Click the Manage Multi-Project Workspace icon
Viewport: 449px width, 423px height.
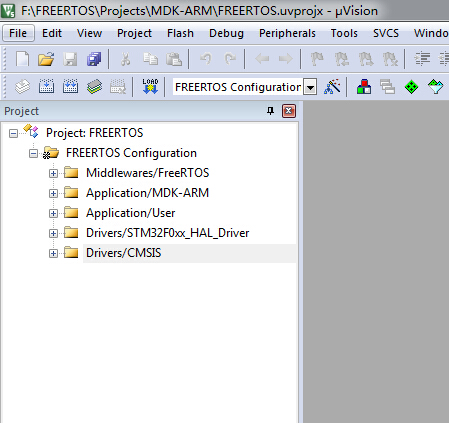click(x=387, y=87)
